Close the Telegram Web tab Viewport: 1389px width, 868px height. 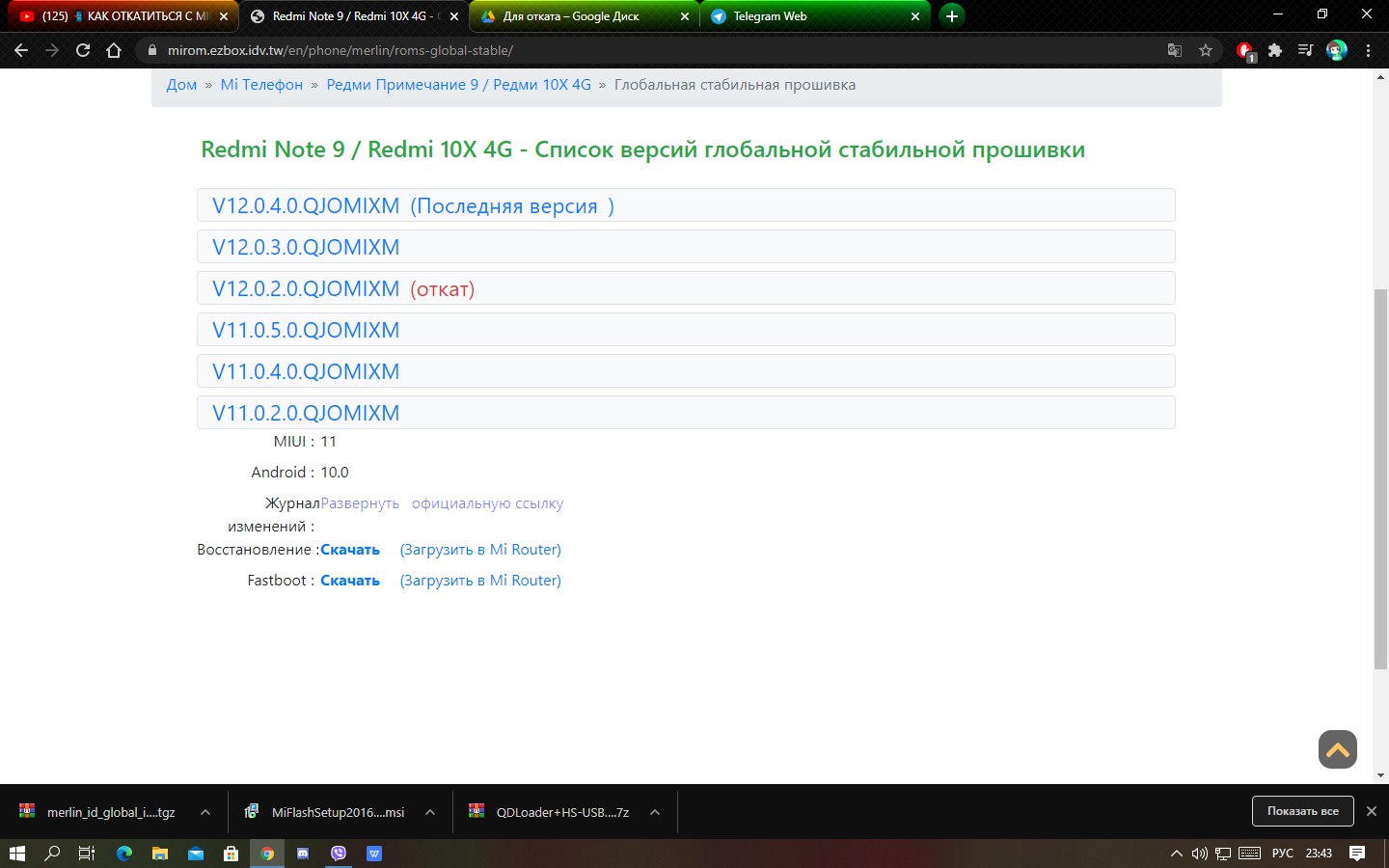(x=915, y=16)
